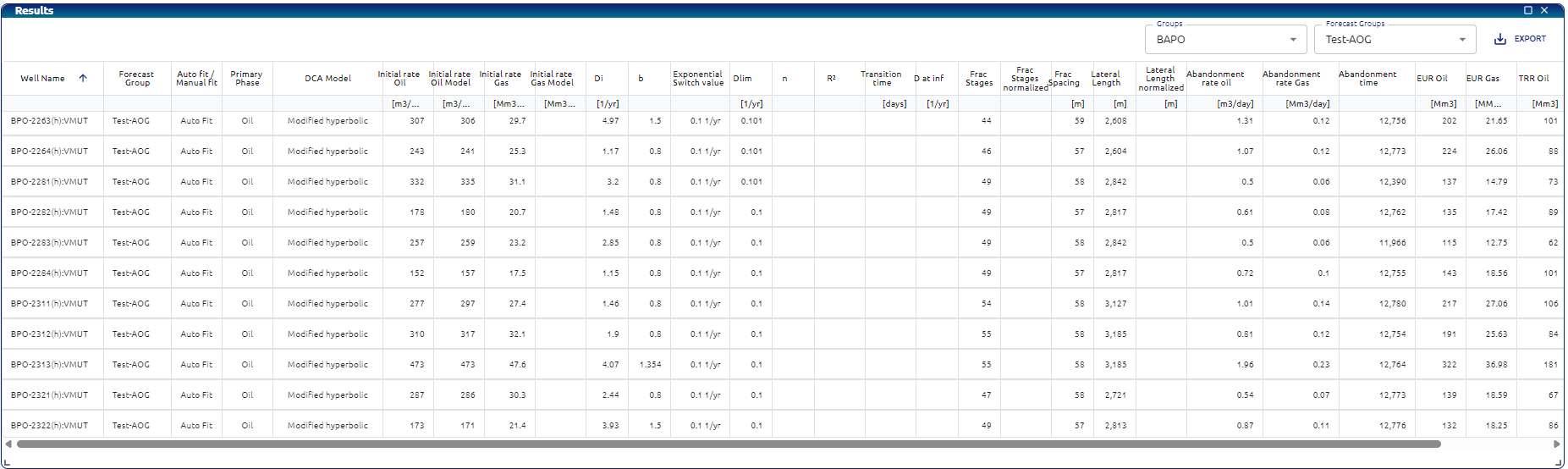The image size is (1568, 469).
Task: Click the Primary Phase column header
Action: click(x=246, y=79)
